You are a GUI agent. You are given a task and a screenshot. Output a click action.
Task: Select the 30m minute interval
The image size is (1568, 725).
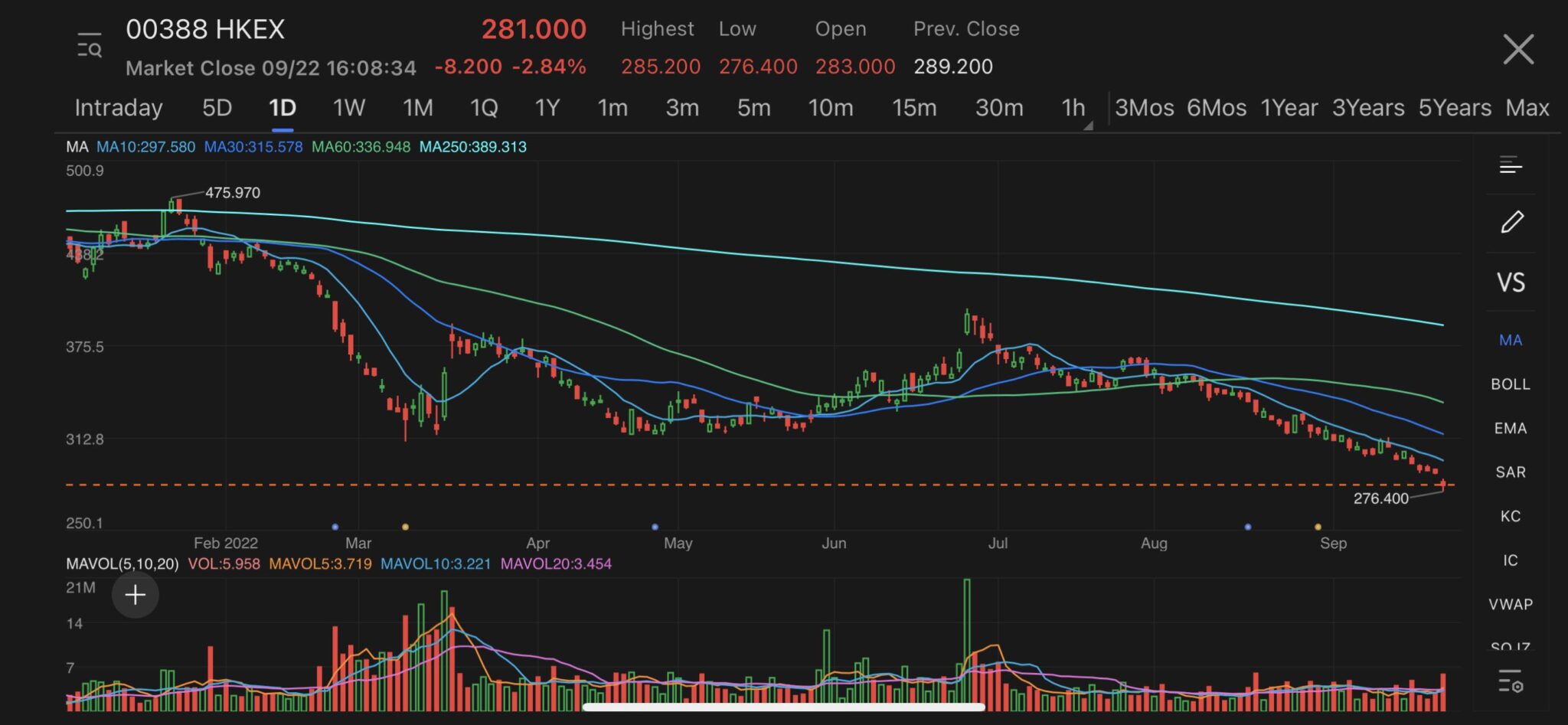point(999,108)
